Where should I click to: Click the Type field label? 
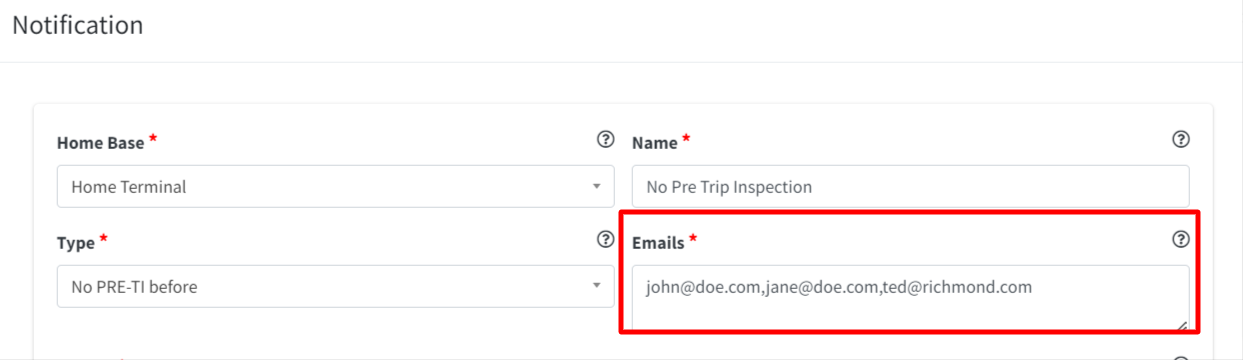click(x=76, y=243)
